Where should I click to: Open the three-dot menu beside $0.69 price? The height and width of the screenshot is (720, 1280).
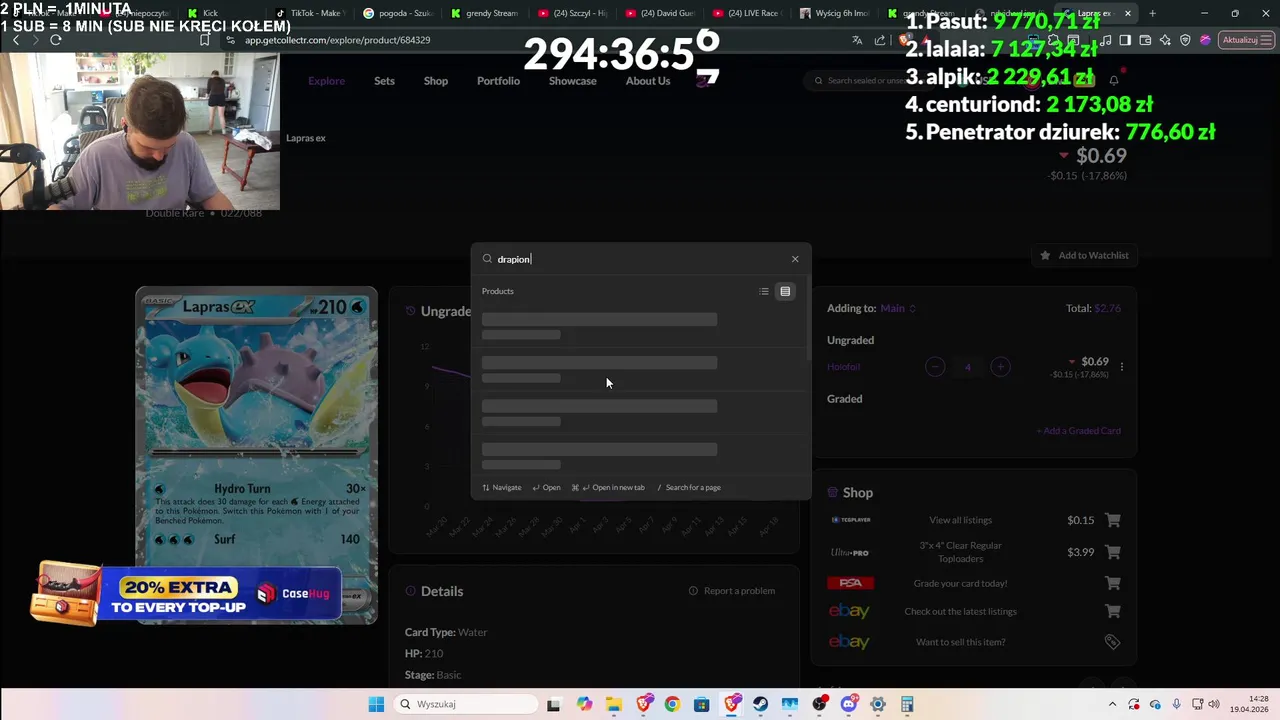coord(1122,367)
